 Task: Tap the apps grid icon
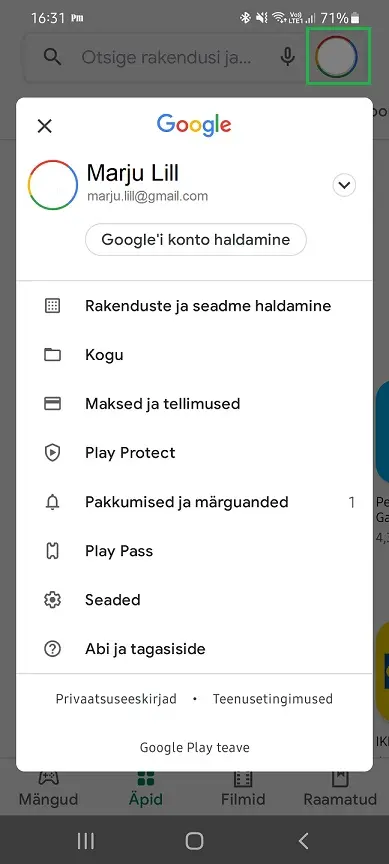click(x=52, y=306)
